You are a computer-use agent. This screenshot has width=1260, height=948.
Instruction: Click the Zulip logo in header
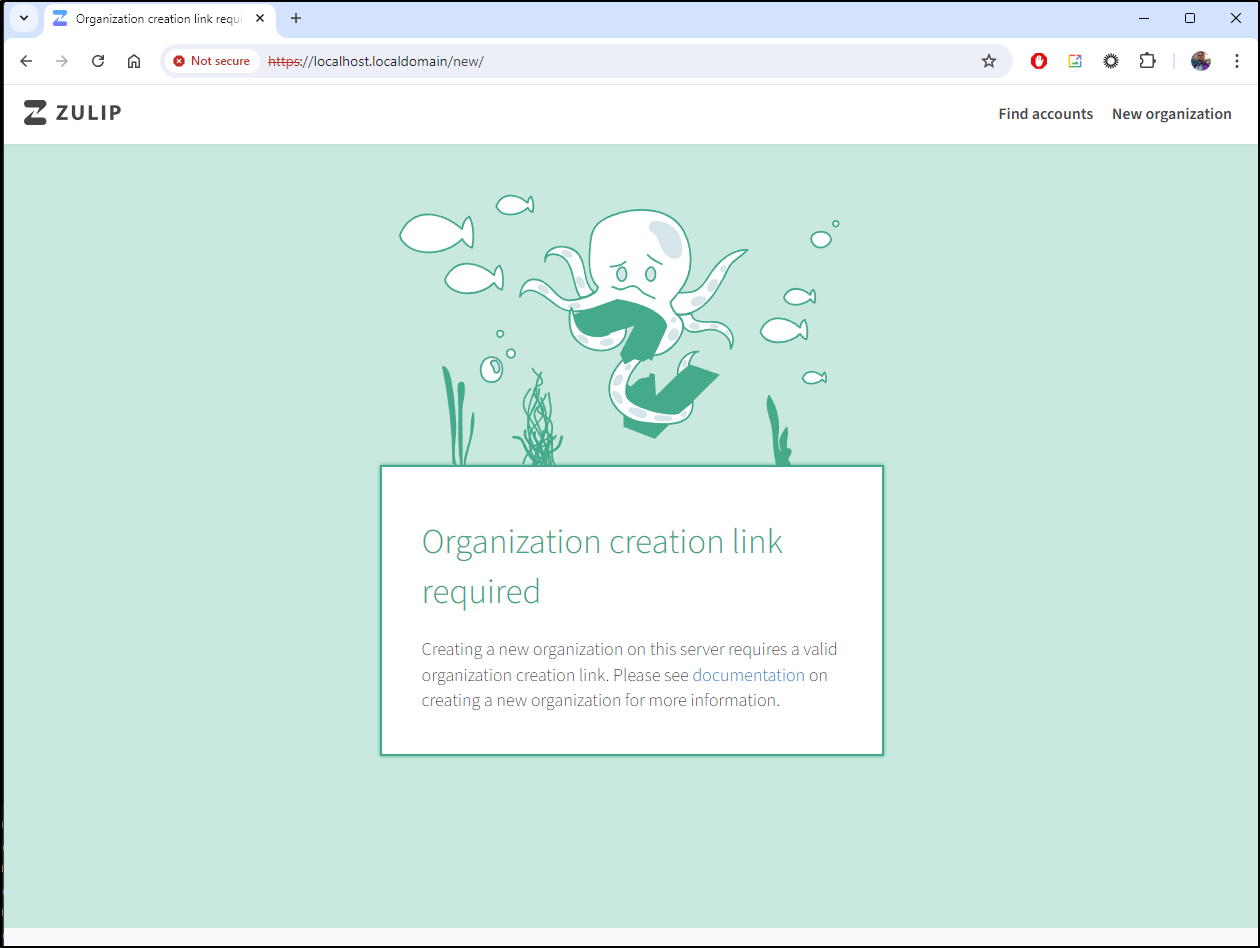72,113
